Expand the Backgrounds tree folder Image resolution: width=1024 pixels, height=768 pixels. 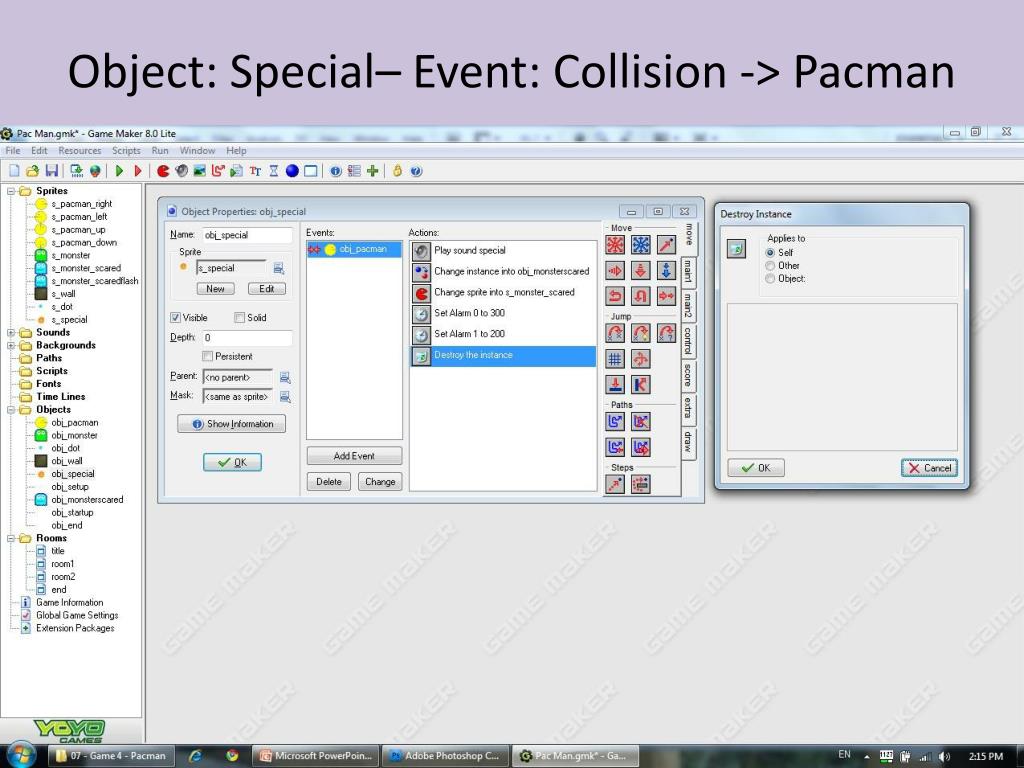[x=11, y=345]
